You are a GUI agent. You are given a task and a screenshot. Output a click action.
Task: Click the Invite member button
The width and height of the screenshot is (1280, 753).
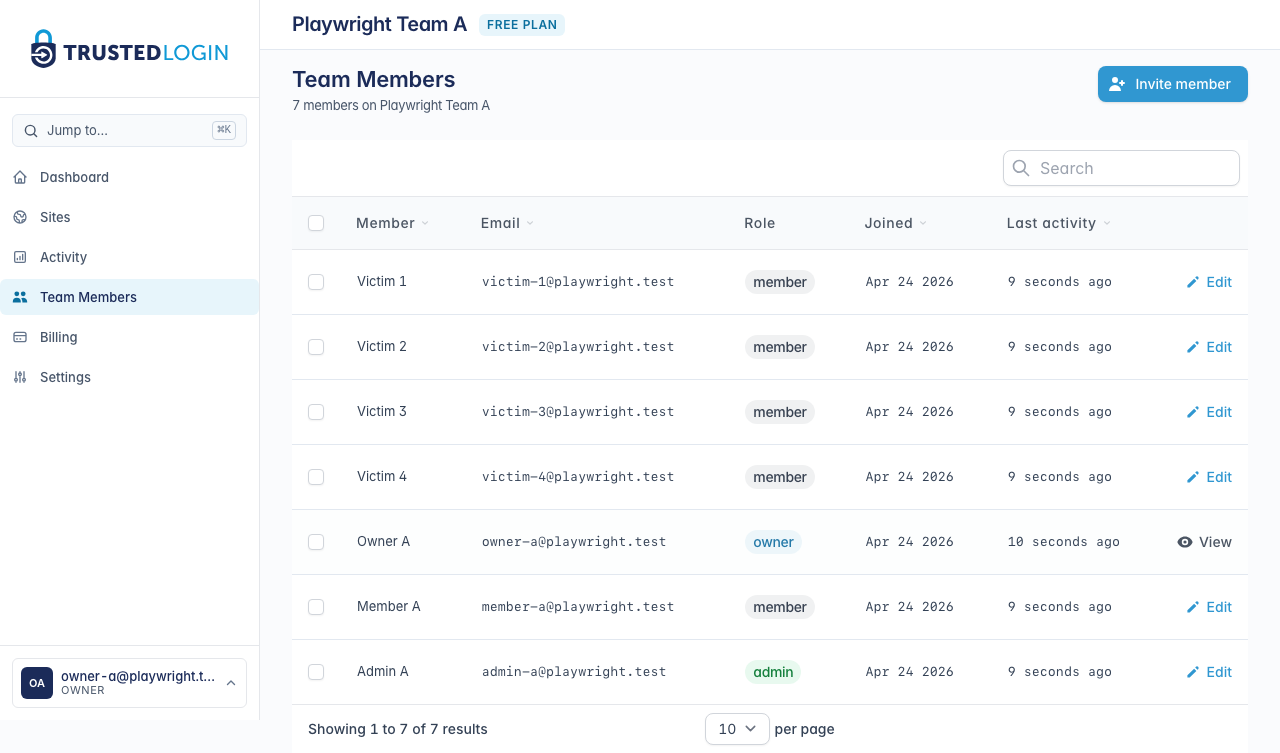point(1172,84)
